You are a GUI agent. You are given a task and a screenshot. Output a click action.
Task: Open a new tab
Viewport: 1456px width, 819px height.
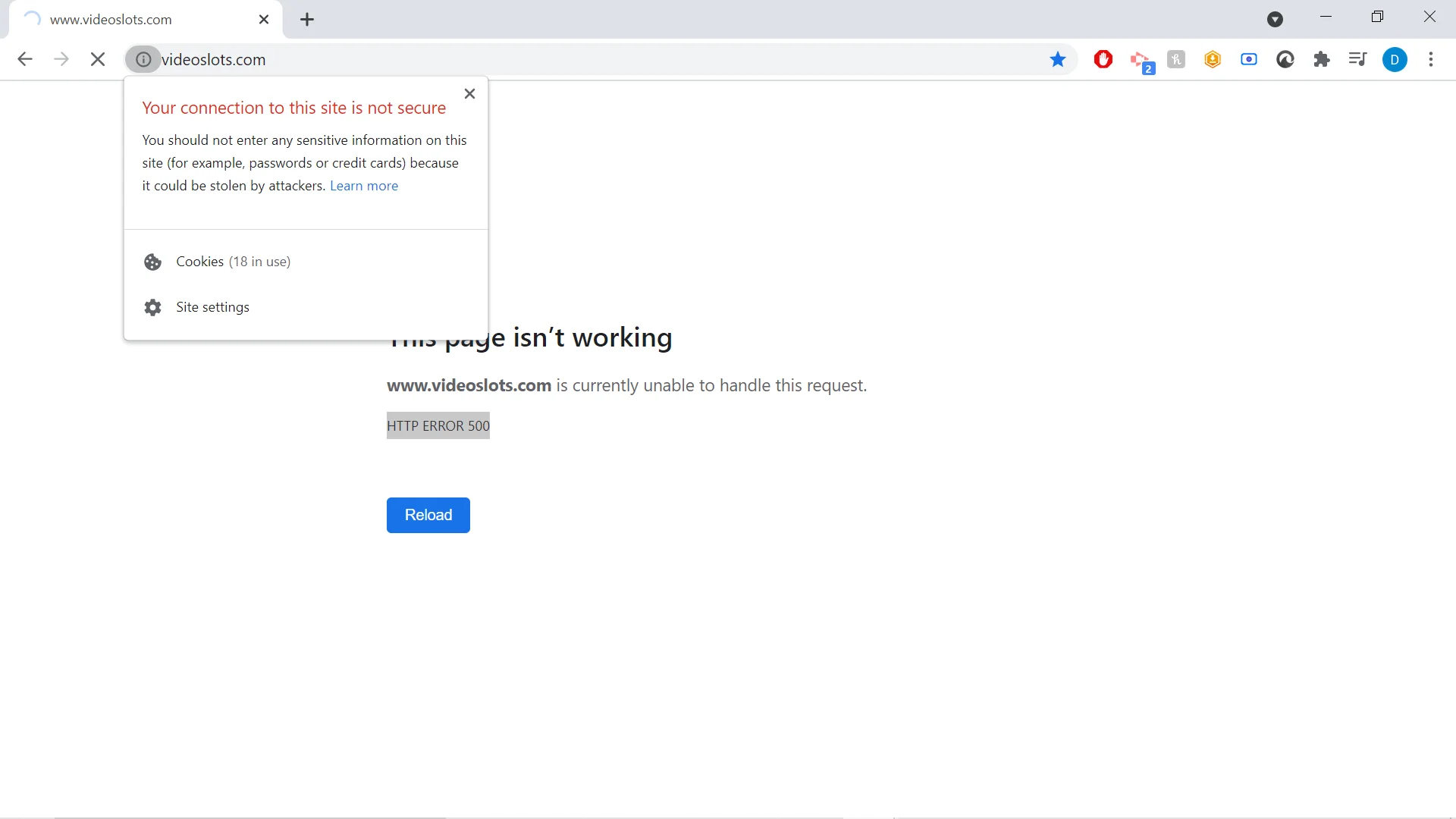(x=307, y=20)
